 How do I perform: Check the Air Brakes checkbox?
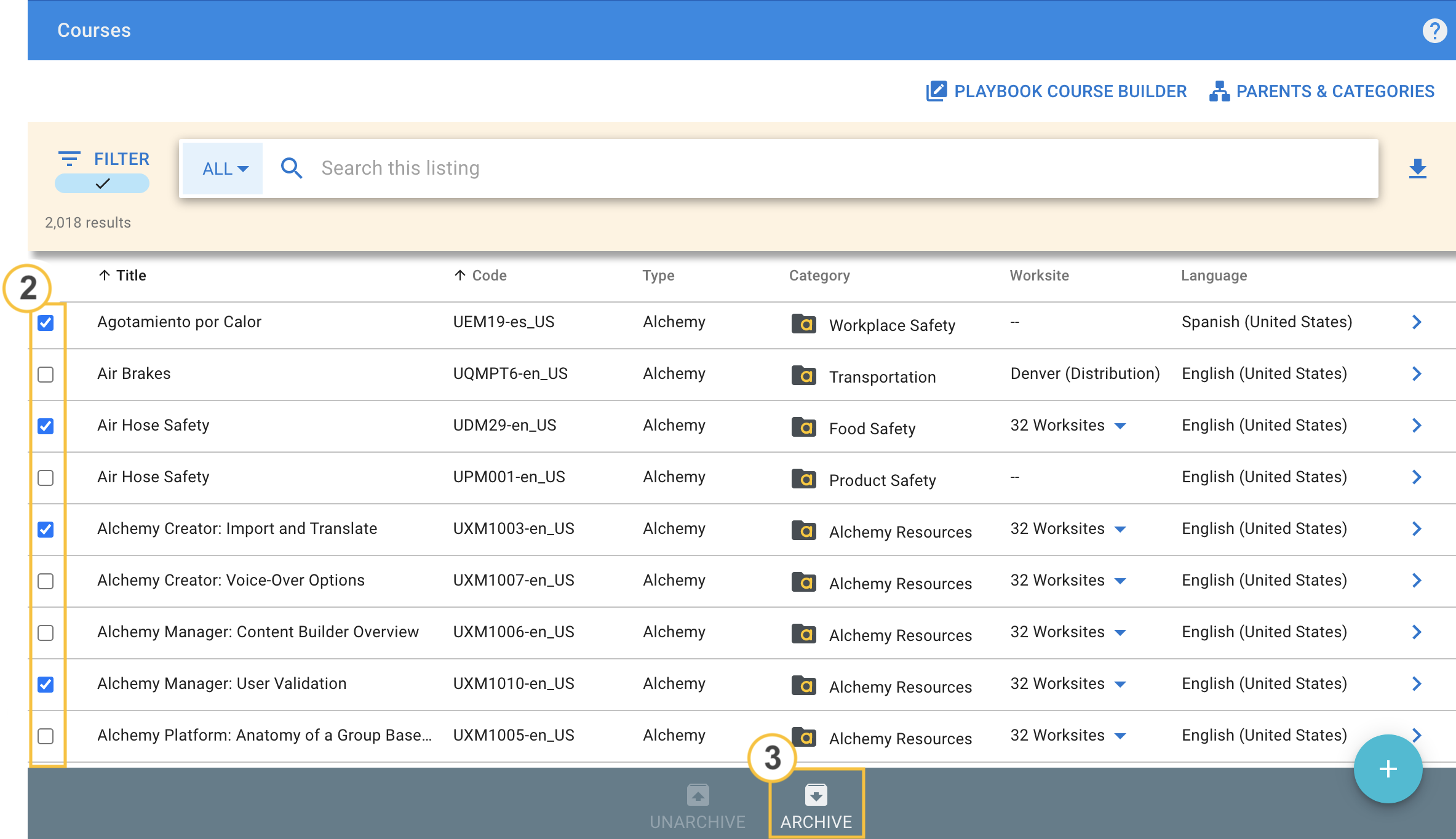(x=46, y=374)
